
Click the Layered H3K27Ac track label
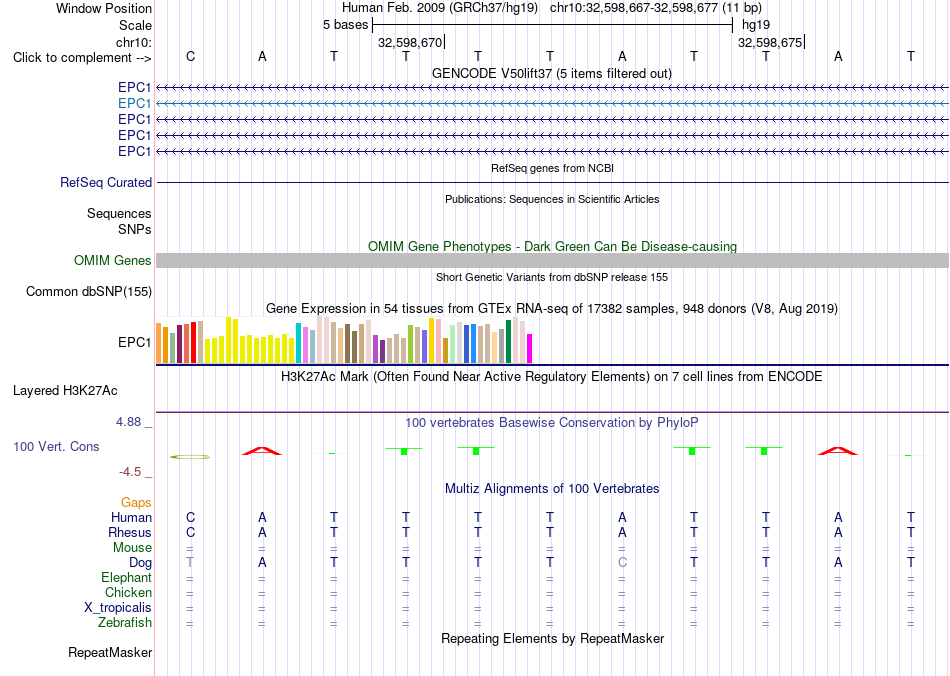click(x=65, y=391)
